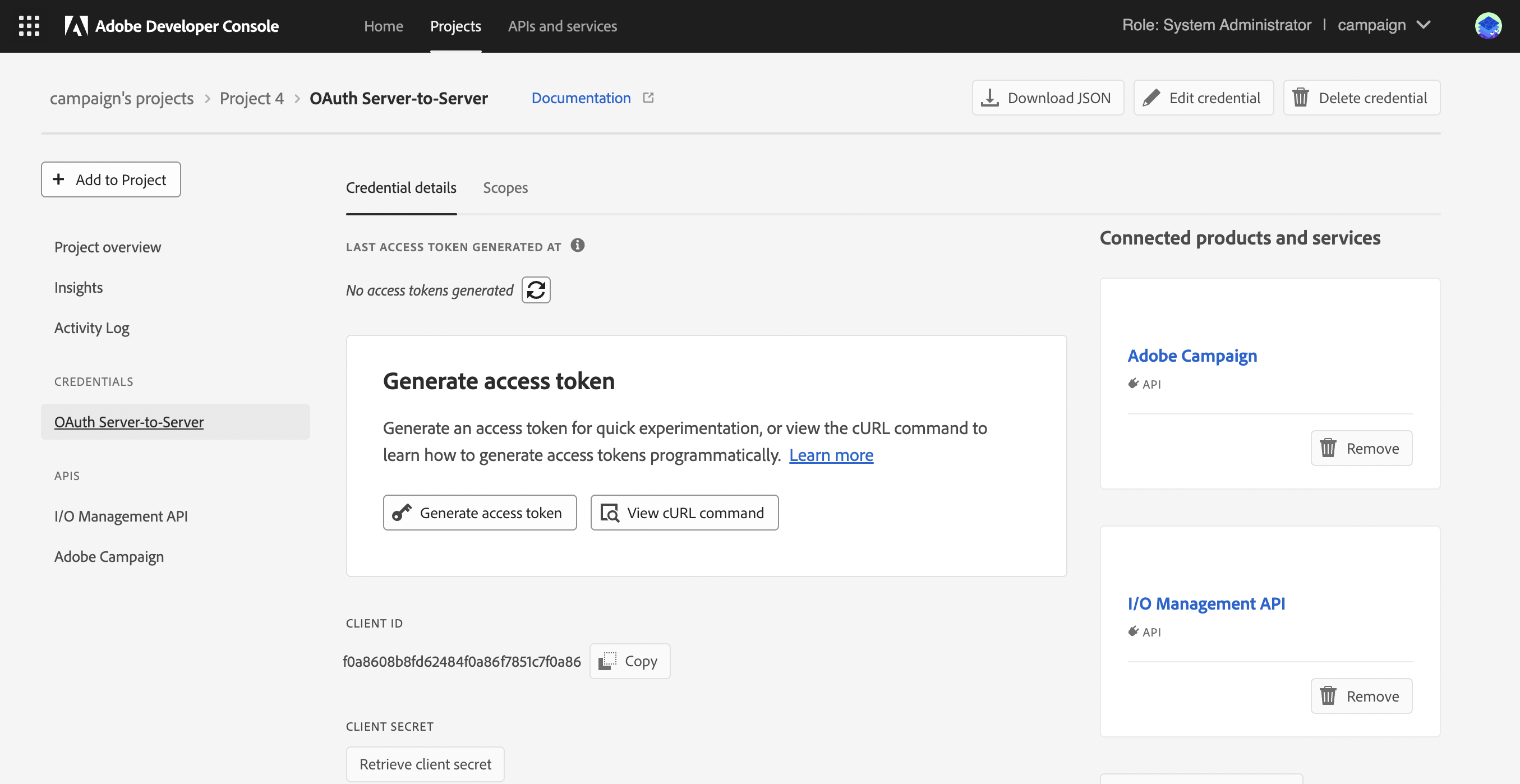This screenshot has width=1520, height=784.
Task: Click the info icon beside Last Access Token
Action: tap(578, 245)
